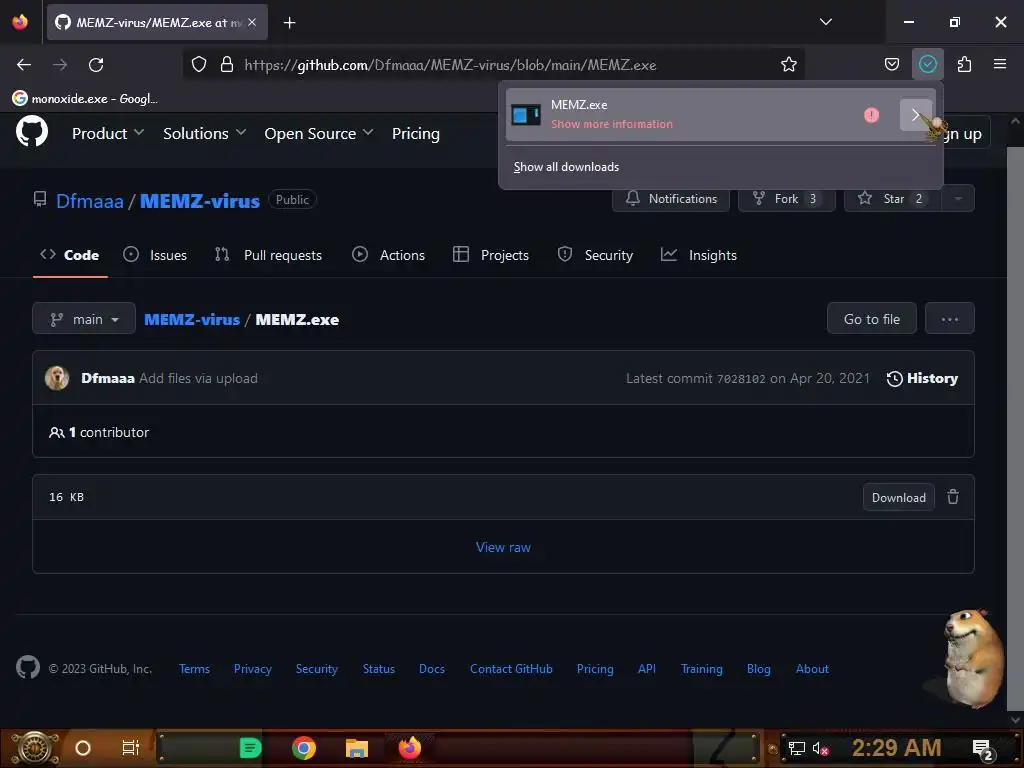Expand the Solutions menu

[204, 134]
